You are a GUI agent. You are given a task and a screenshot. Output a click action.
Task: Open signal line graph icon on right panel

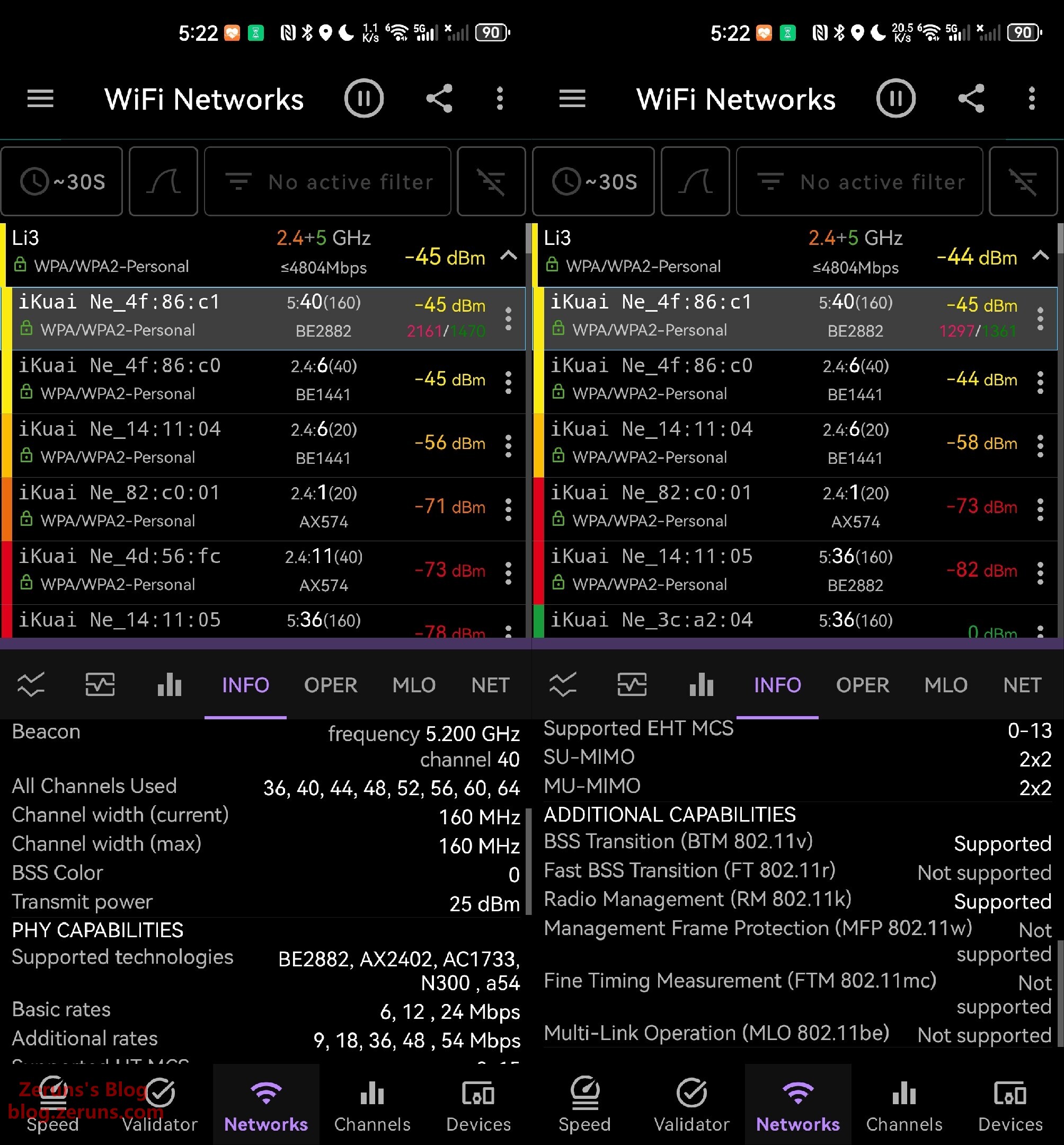pos(563,685)
